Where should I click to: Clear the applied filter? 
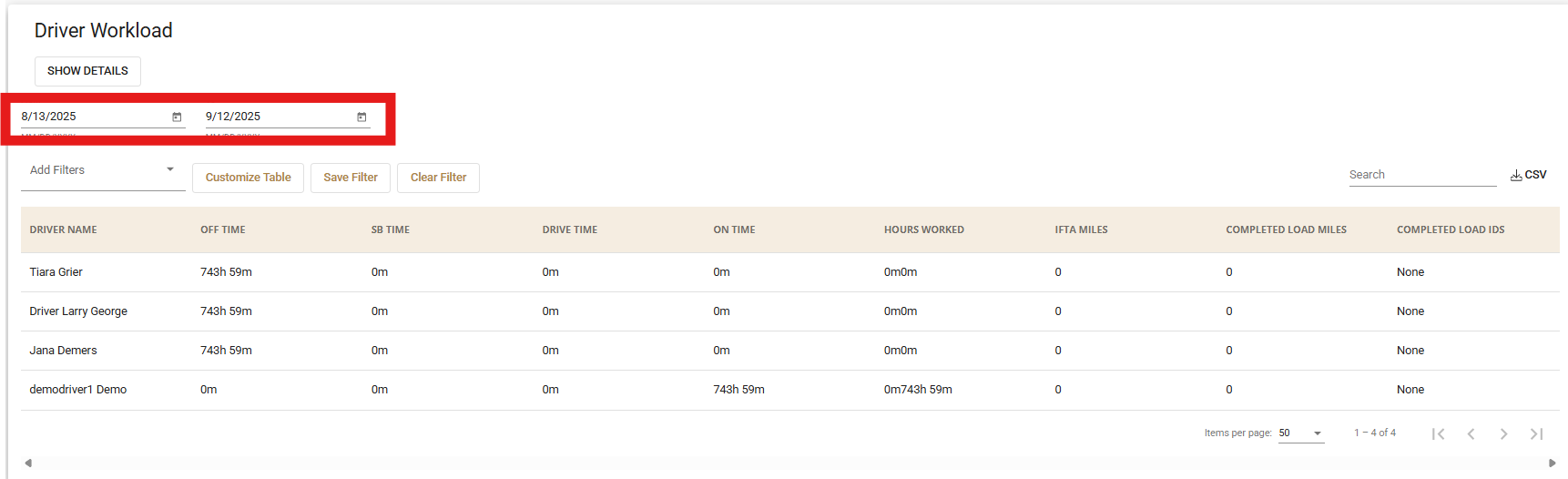tap(438, 178)
